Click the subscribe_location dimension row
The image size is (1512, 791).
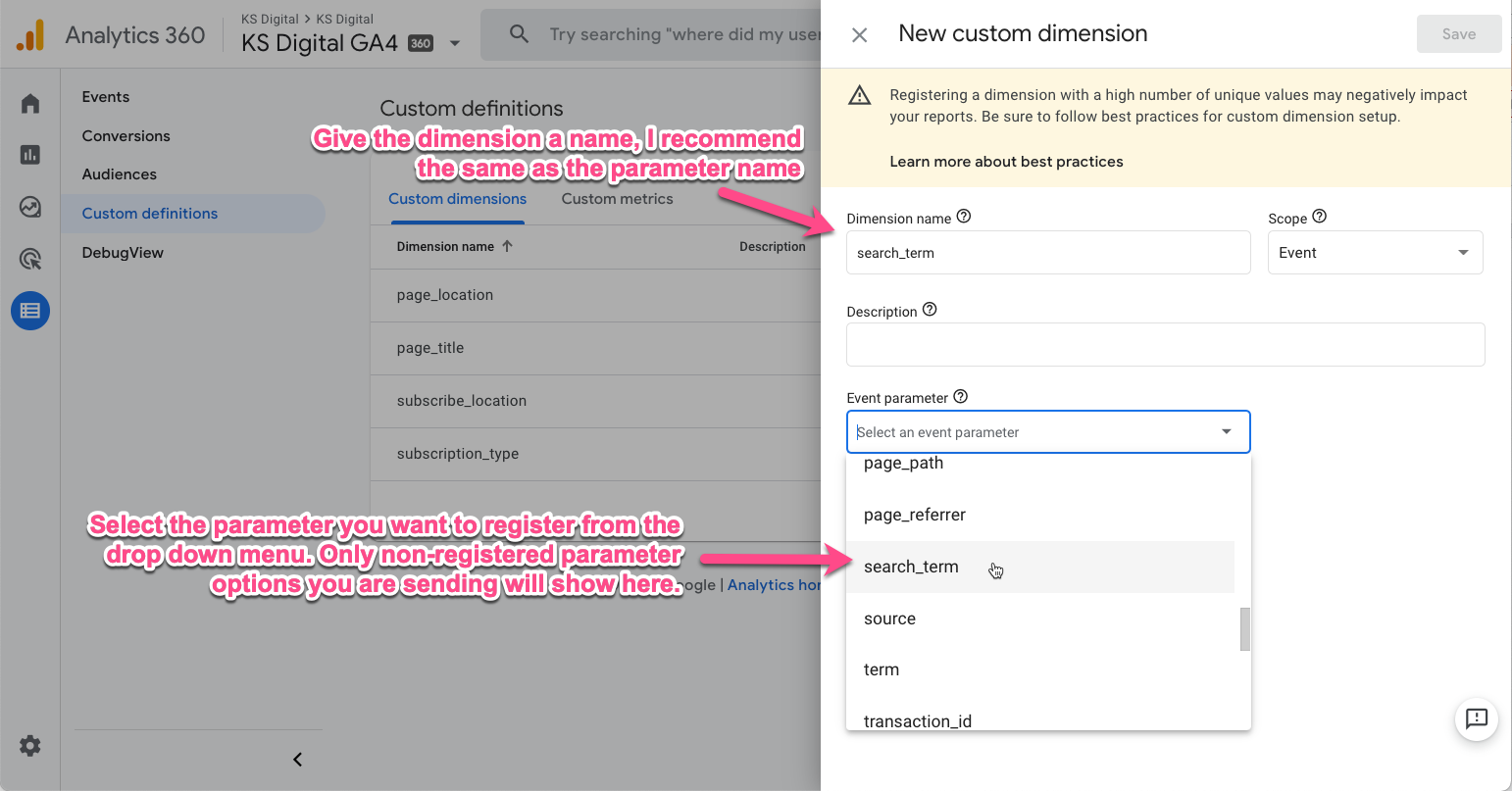pyautogui.click(x=596, y=401)
